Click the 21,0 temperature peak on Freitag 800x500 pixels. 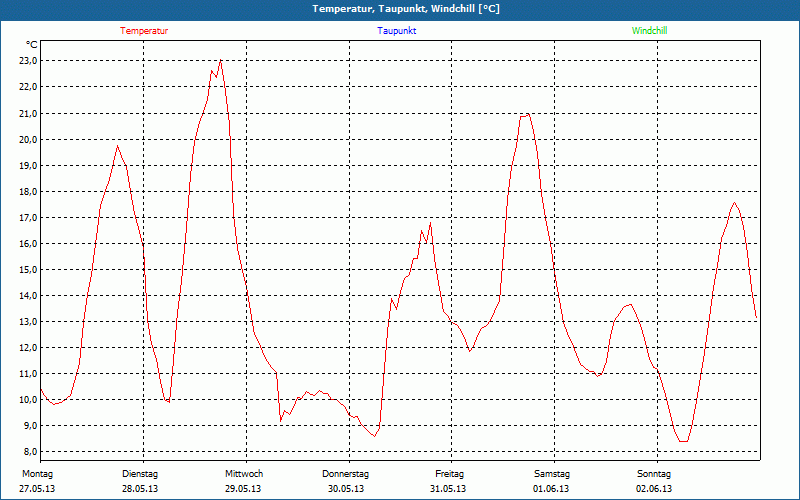(x=529, y=114)
